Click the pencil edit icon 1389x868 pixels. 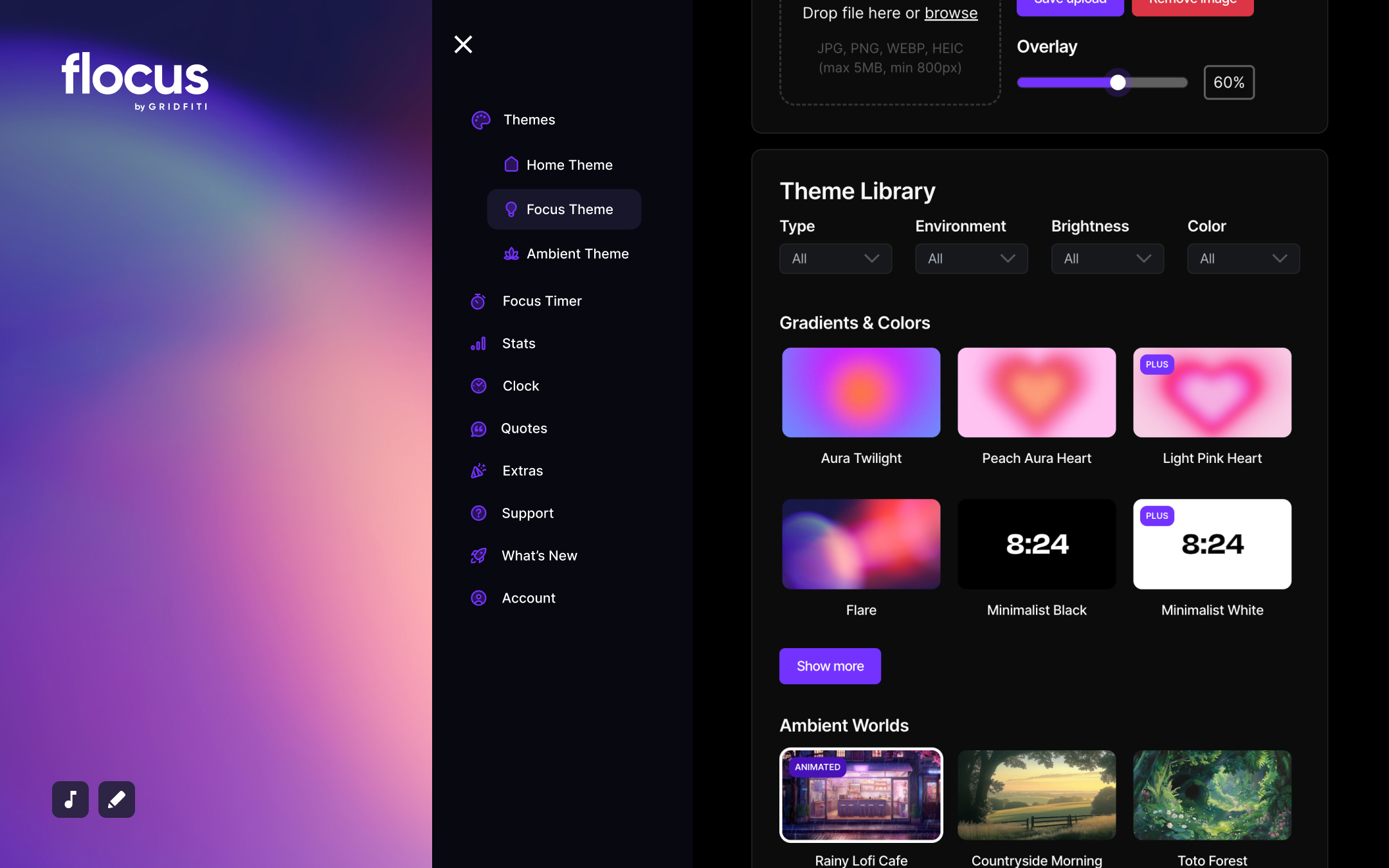[116, 799]
